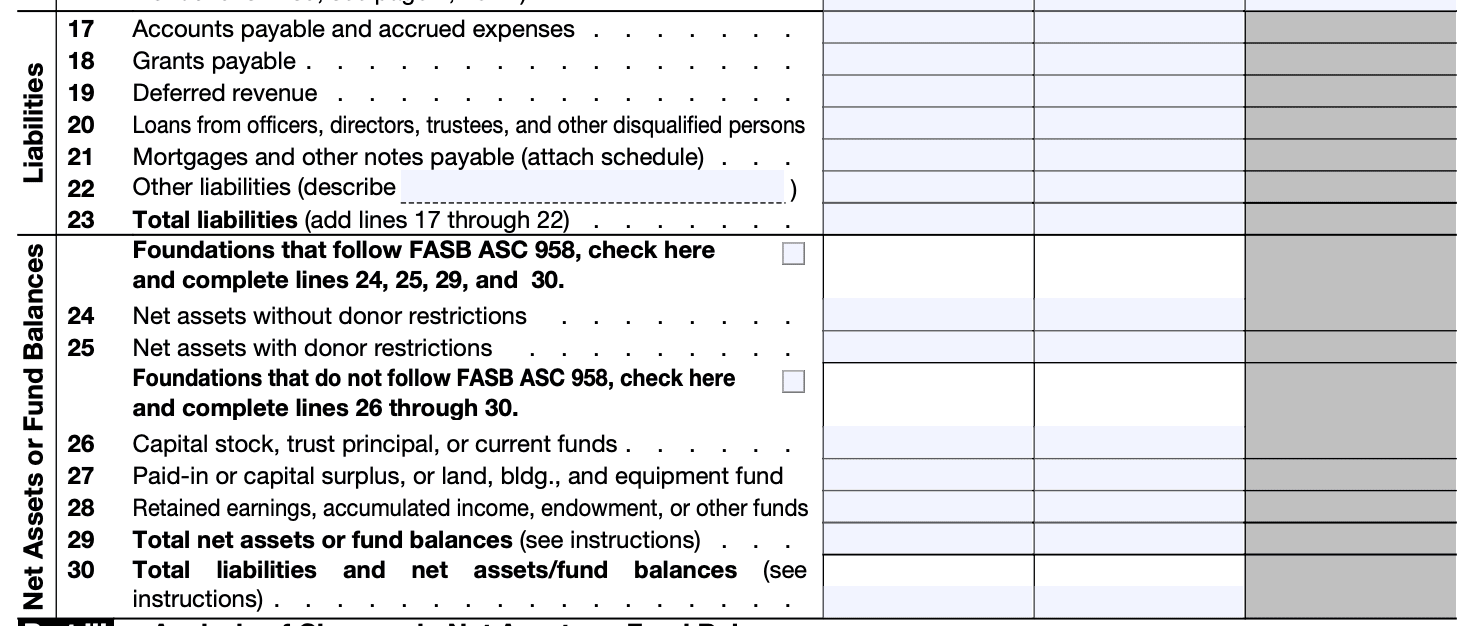The height and width of the screenshot is (626, 1466).
Task: Click line 26 Capital stock first column field
Action: tap(928, 443)
